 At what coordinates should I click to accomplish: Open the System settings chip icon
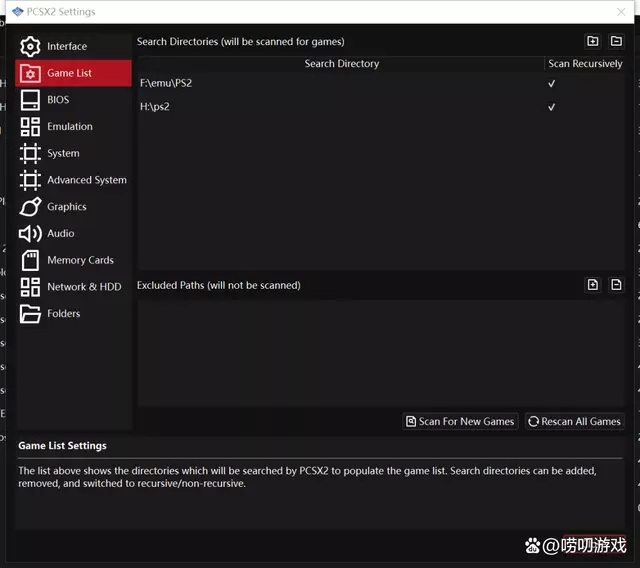pos(30,153)
